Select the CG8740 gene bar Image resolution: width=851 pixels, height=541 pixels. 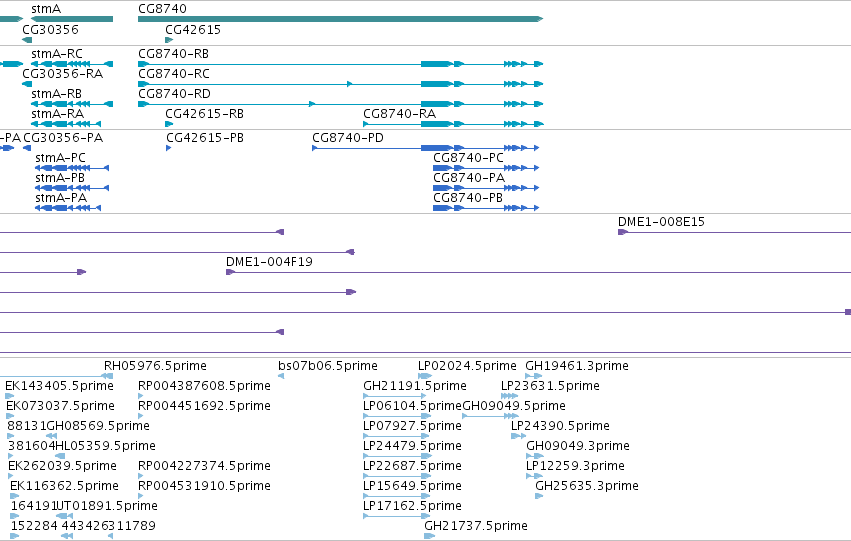point(340,19)
